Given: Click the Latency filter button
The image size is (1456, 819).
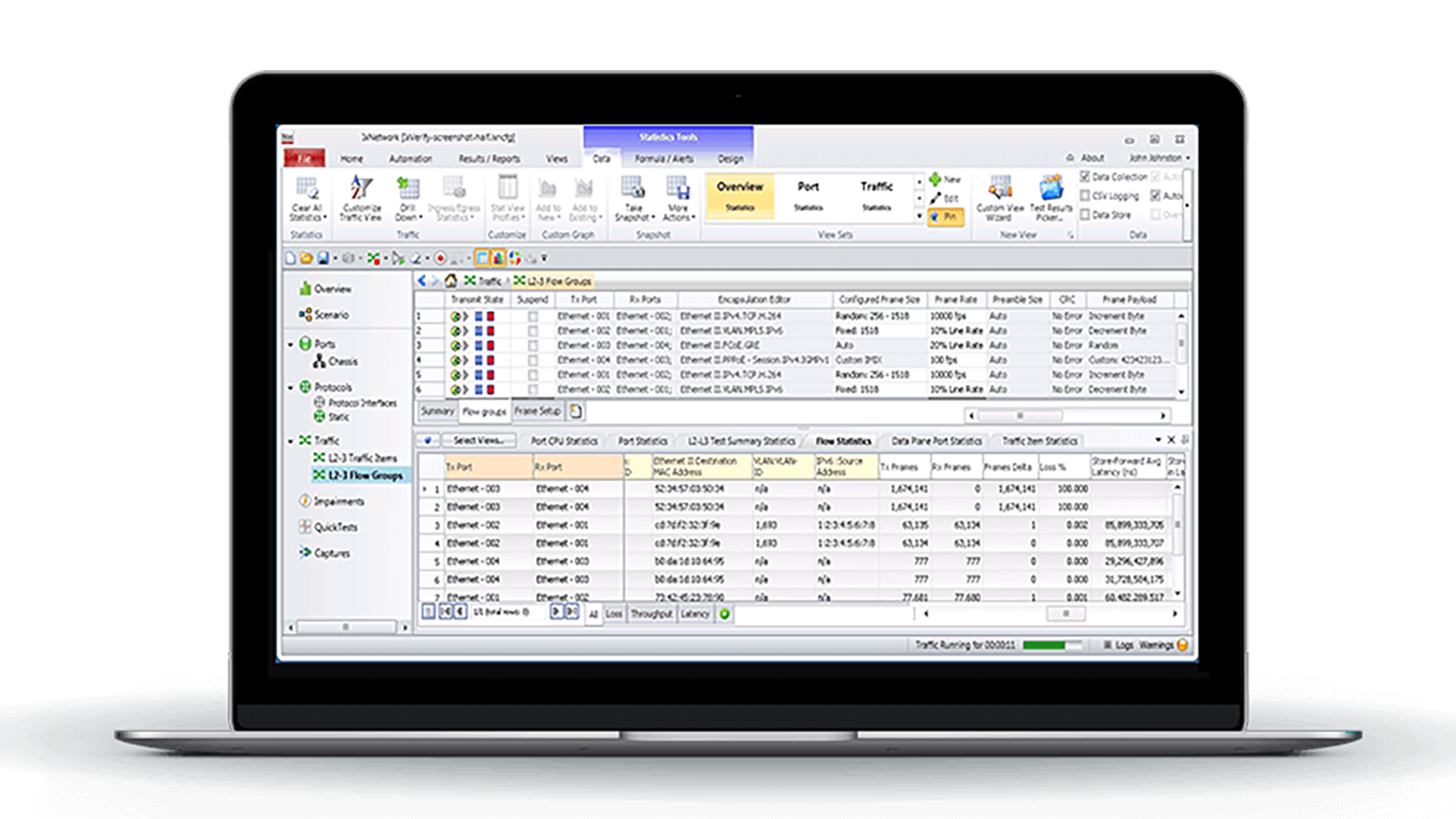Looking at the screenshot, I should 695,614.
